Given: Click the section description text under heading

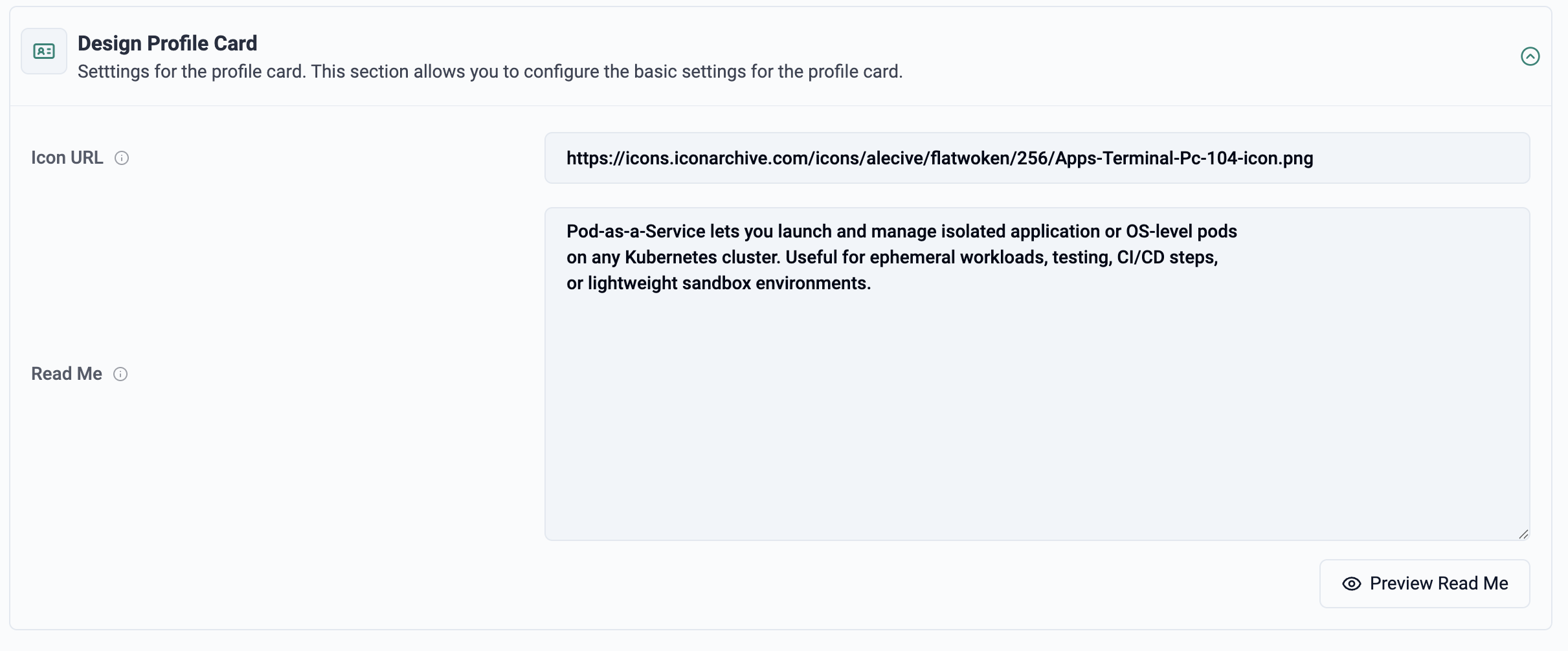Looking at the screenshot, I should coord(489,71).
